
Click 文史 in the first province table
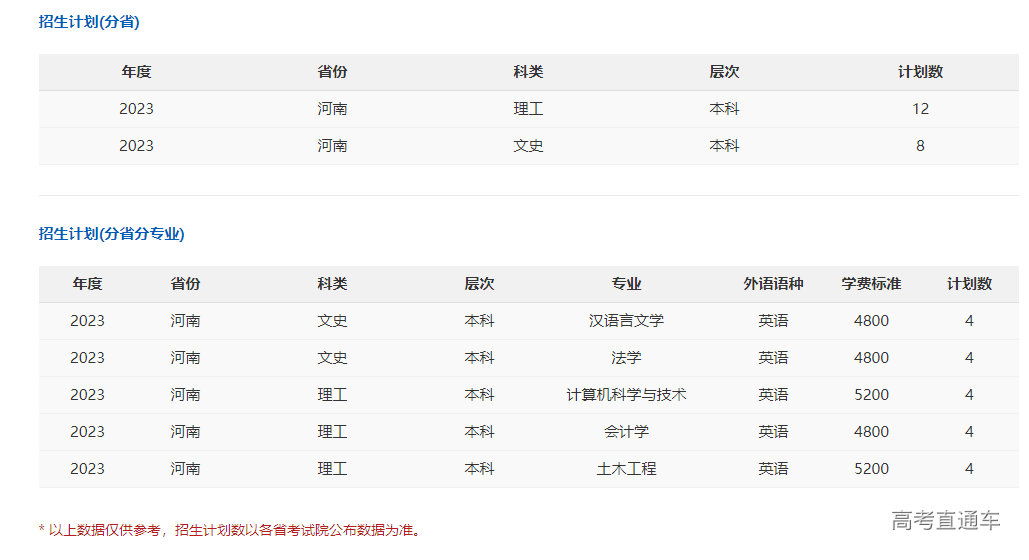point(528,146)
